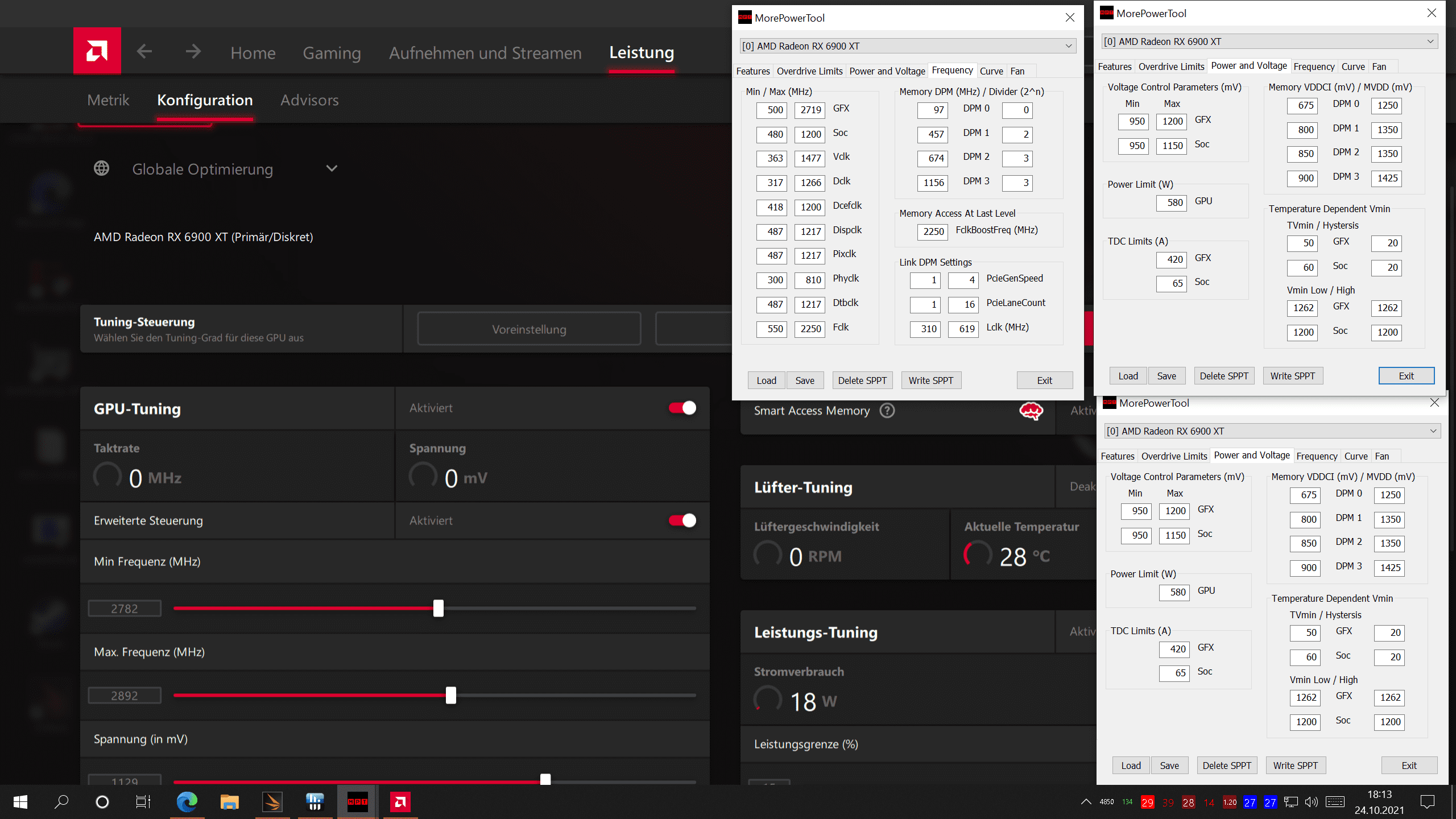Screen dimensions: 1456x819
Task: Click the highlighted Exit button in top-right MorePowerTool
Action: pos(1406,376)
